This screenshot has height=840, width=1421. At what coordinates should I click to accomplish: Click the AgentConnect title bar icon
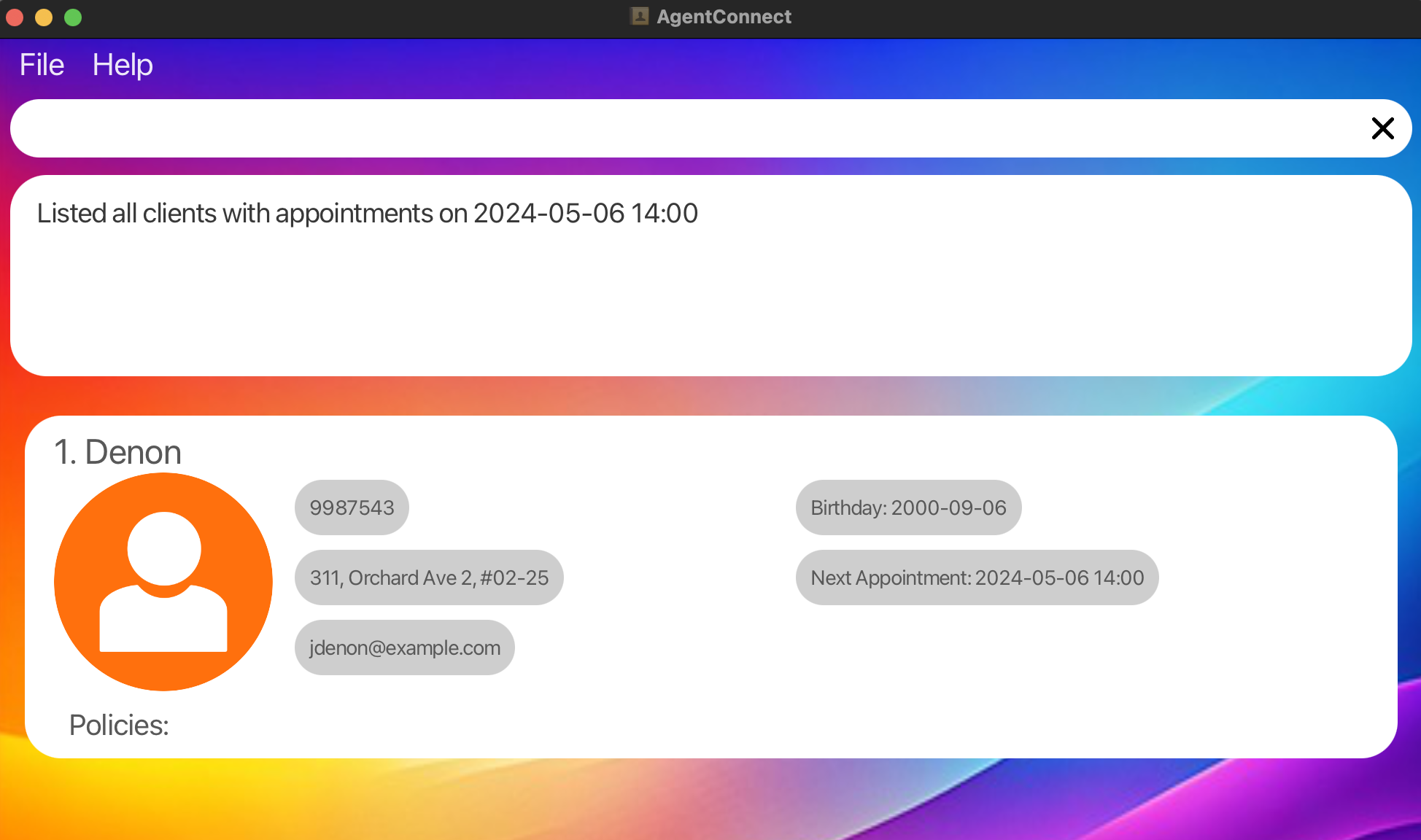click(640, 16)
